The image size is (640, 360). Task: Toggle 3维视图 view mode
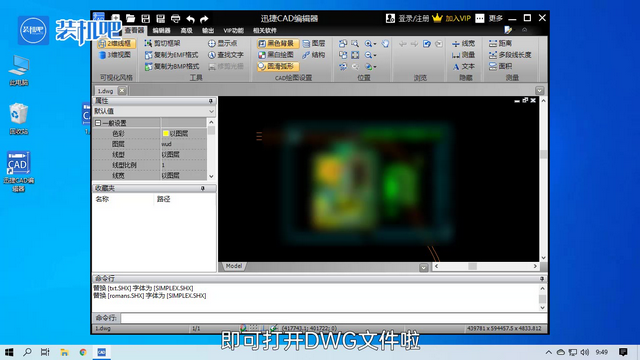(x=116, y=55)
